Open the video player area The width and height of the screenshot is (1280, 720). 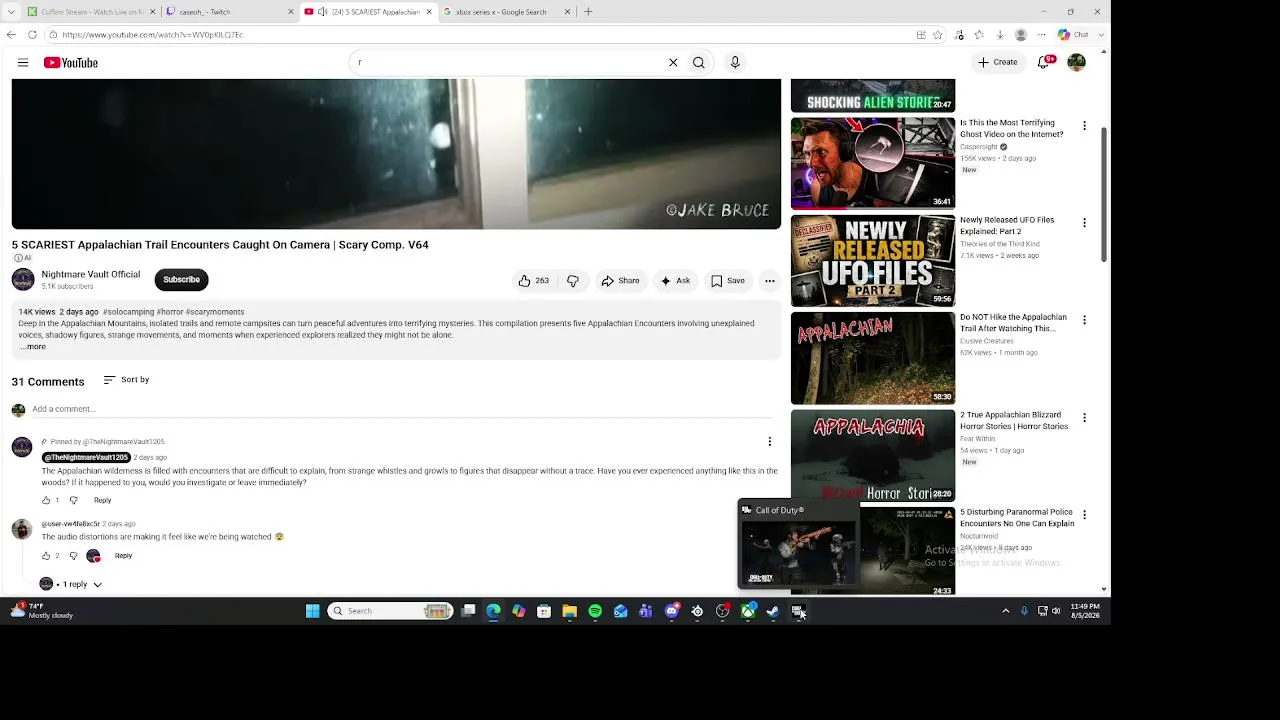[396, 154]
